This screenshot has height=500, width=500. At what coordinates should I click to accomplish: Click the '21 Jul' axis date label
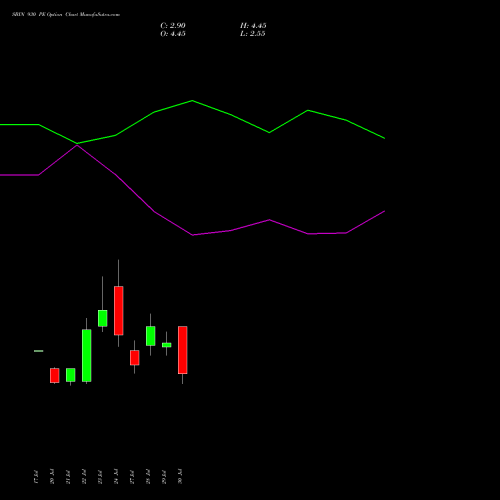pos(68,477)
